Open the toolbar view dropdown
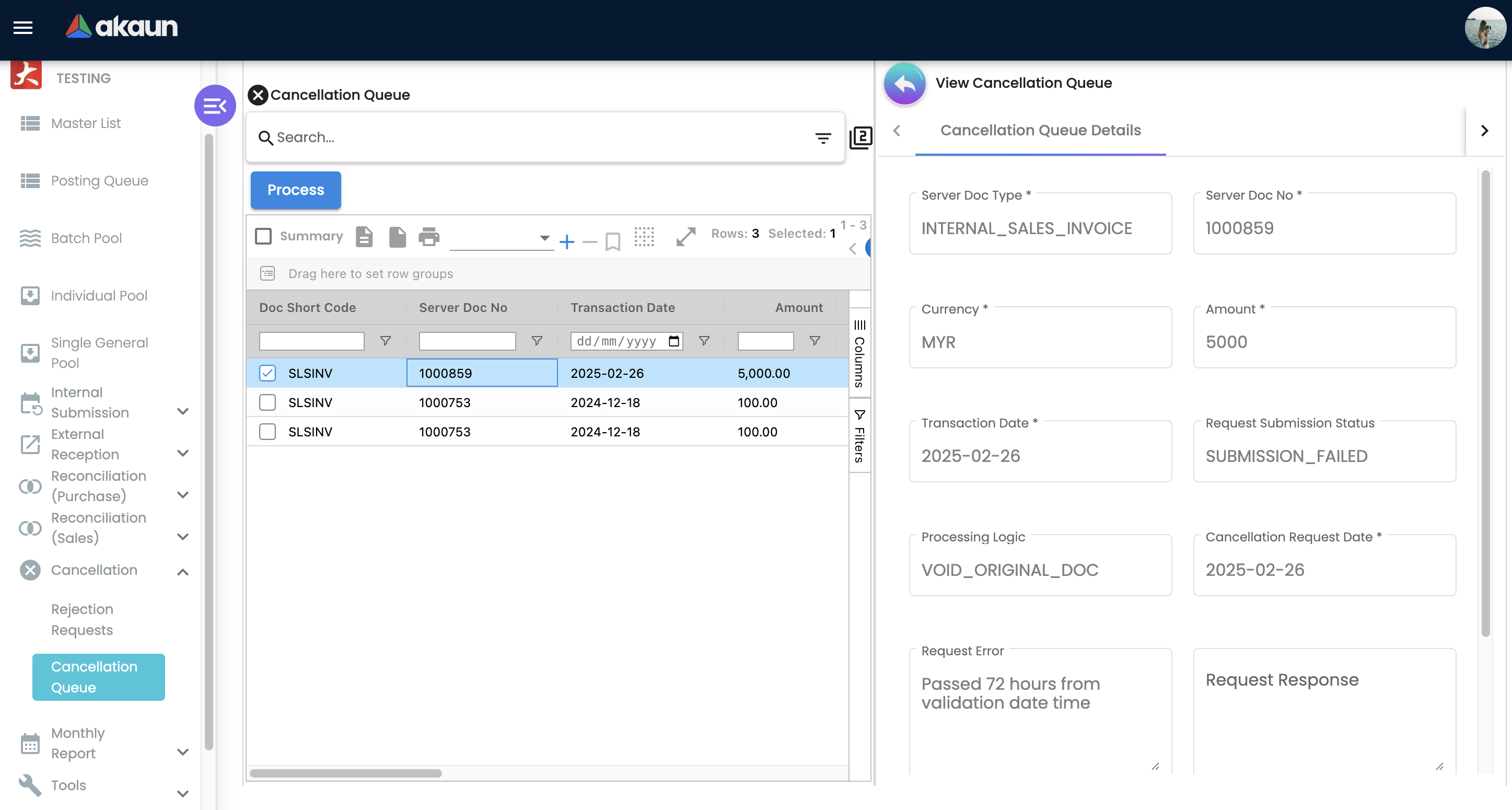Screen dimensions: 1512x810 pyautogui.click(x=501, y=238)
